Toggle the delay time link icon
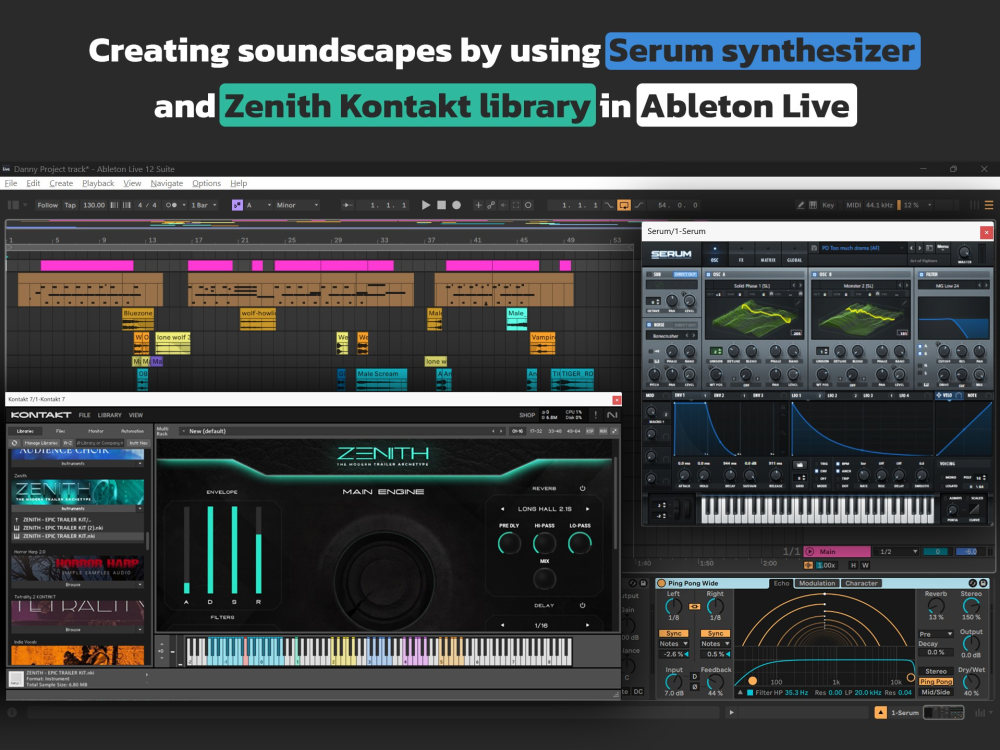The height and width of the screenshot is (750, 1000). (695, 607)
